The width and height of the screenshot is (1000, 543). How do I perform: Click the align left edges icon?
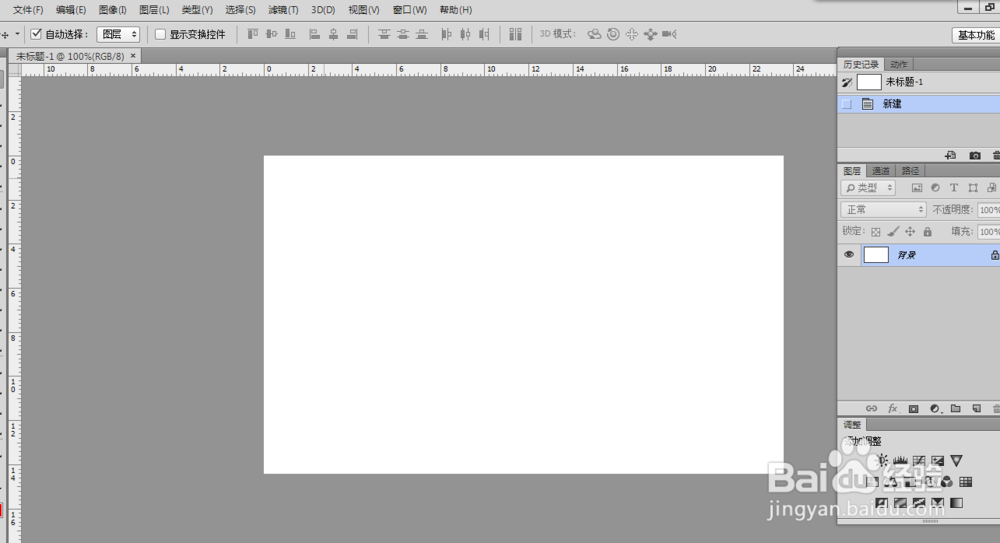click(314, 34)
